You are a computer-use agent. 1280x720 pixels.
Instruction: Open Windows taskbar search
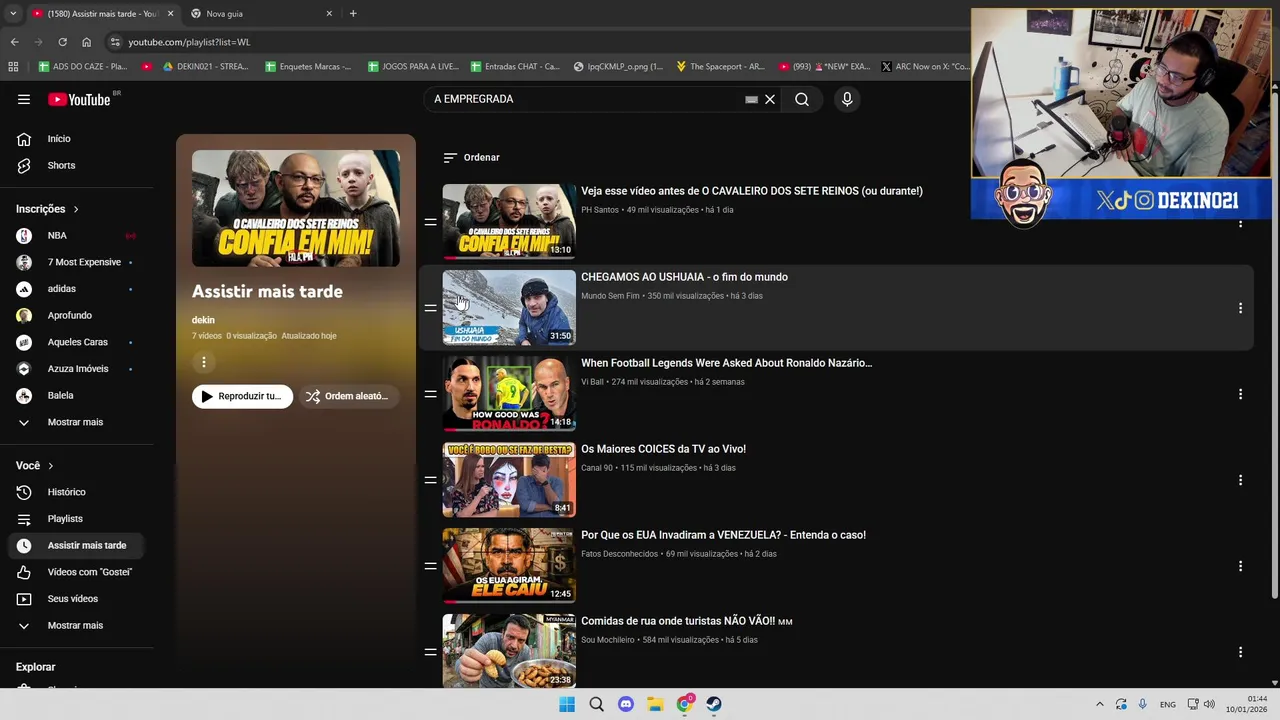[x=597, y=704]
